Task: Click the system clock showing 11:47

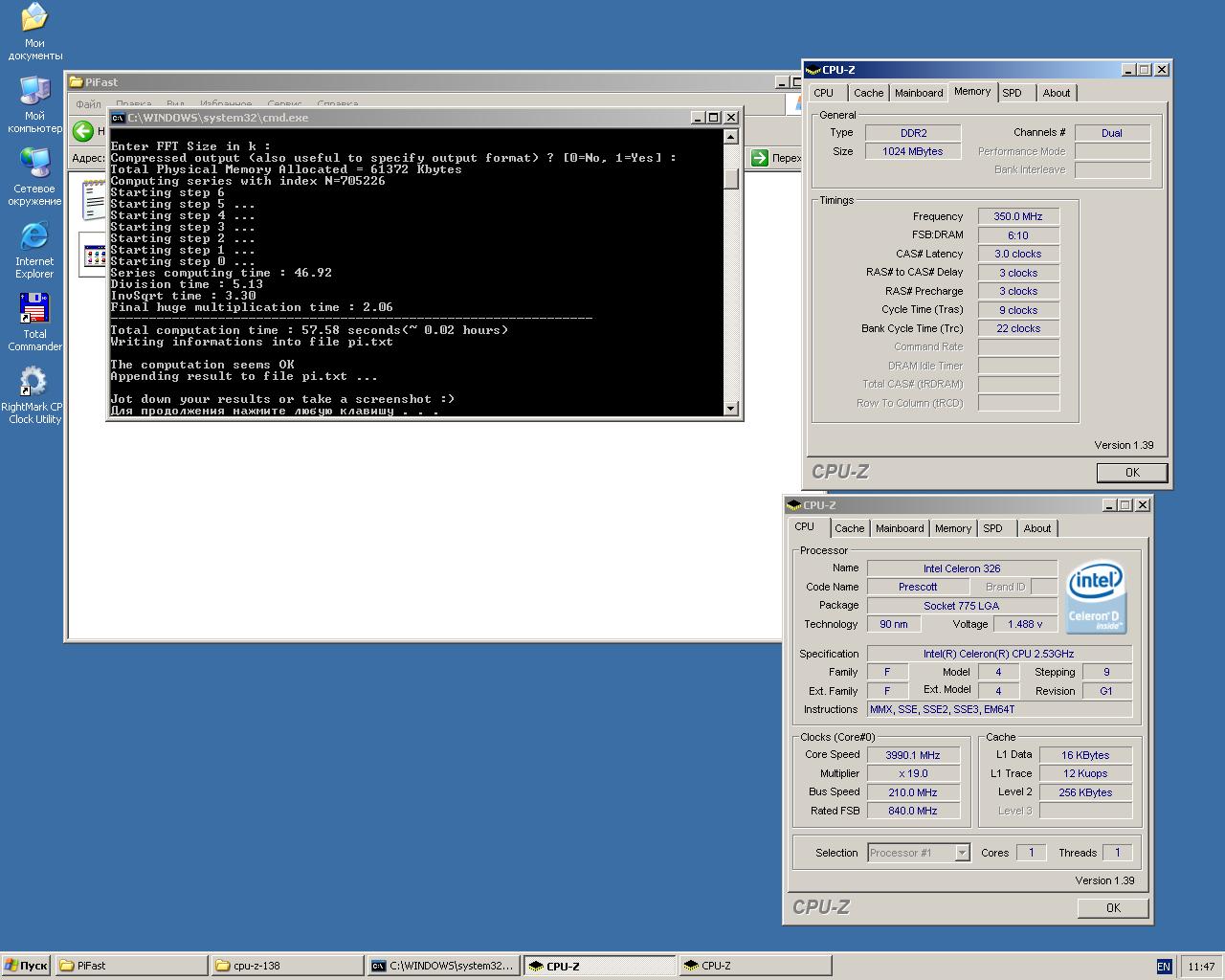Action: pos(1201,967)
